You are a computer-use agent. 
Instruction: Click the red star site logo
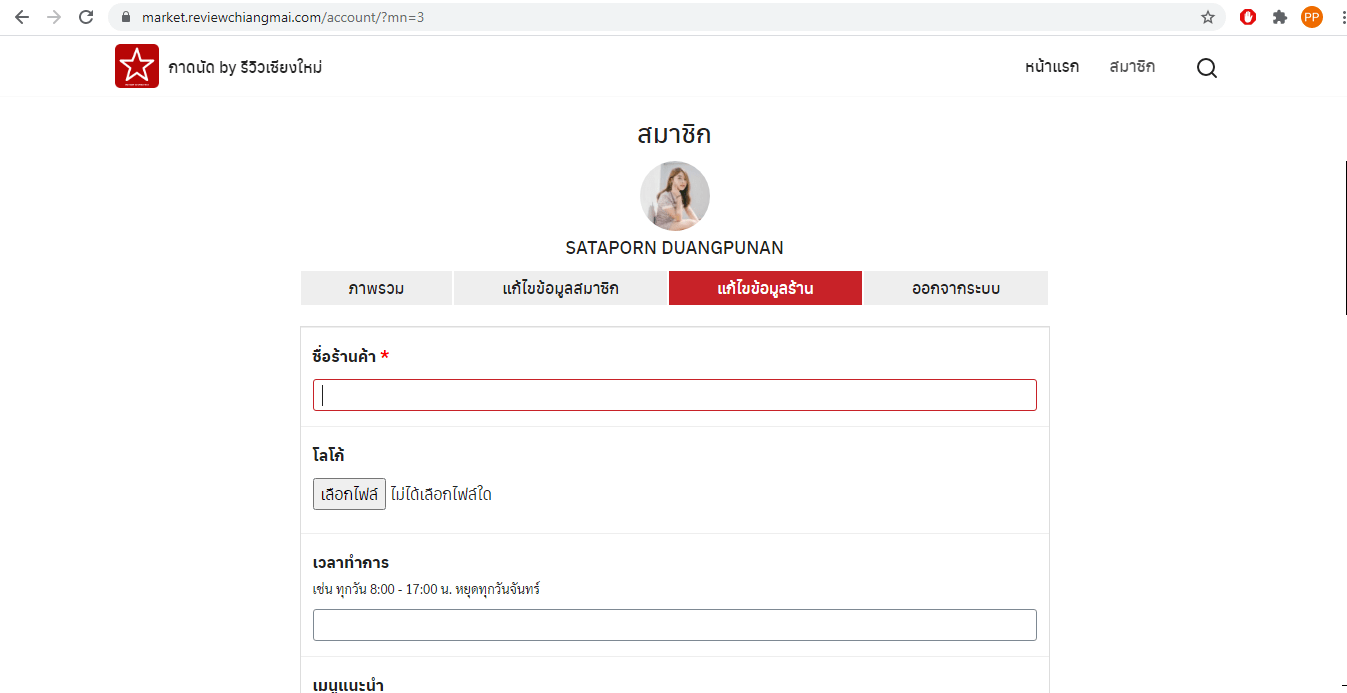(137, 67)
